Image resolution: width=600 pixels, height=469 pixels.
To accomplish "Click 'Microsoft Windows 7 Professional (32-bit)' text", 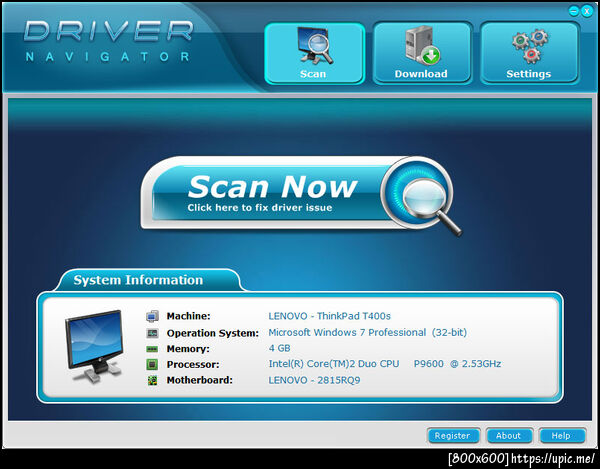I will tap(368, 332).
